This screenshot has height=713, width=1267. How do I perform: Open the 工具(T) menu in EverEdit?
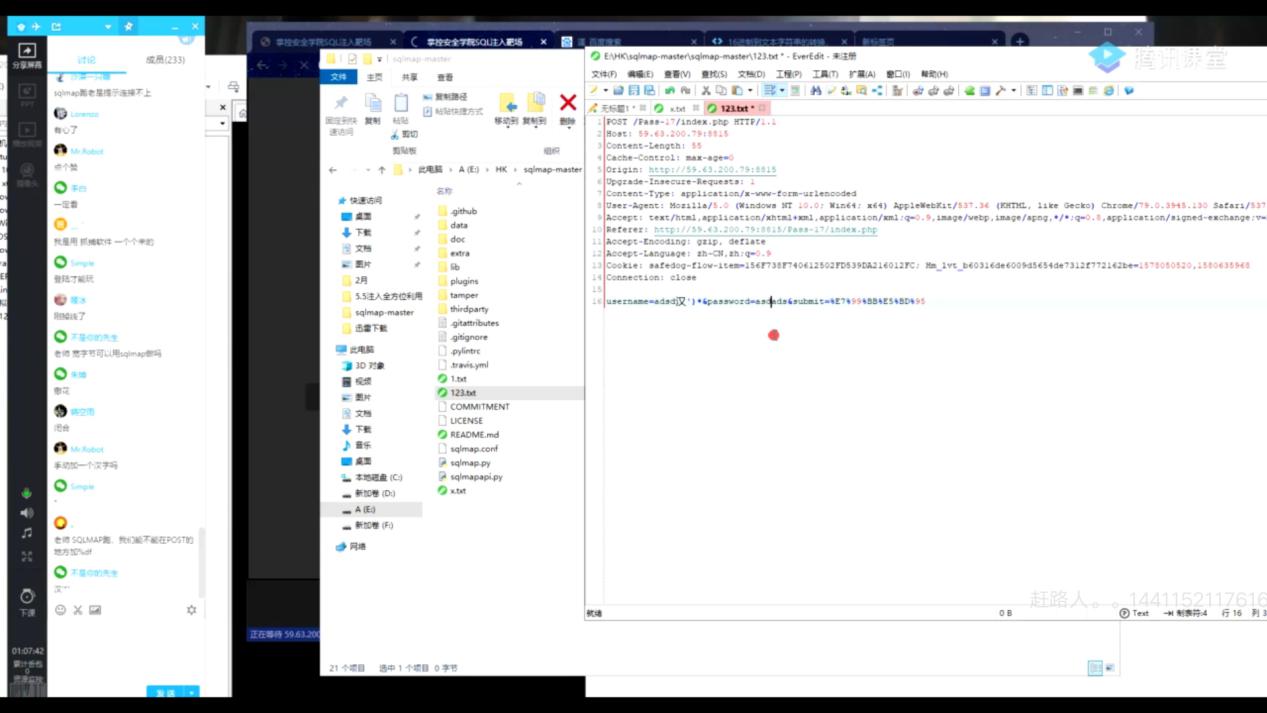825,74
